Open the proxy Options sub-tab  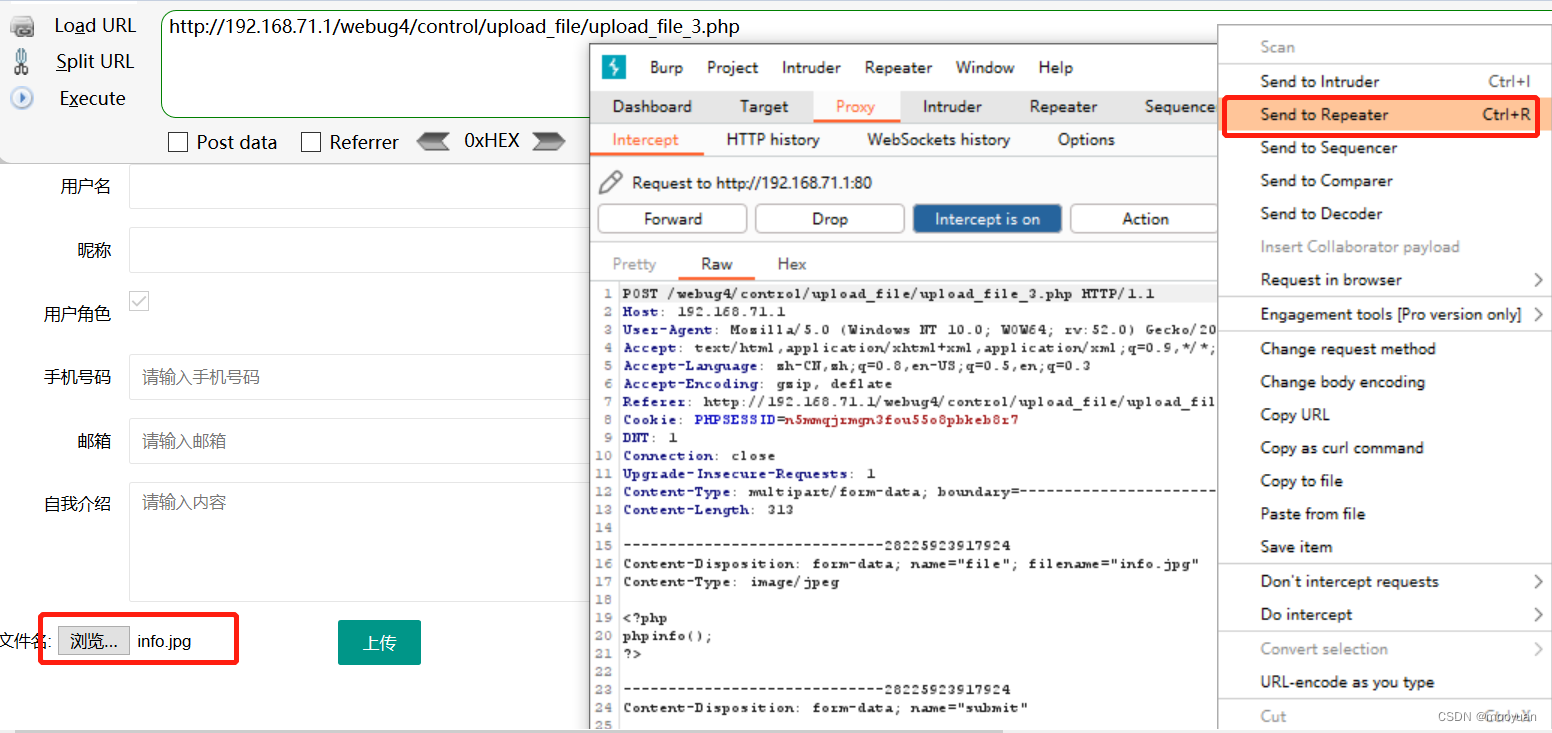(x=1086, y=139)
